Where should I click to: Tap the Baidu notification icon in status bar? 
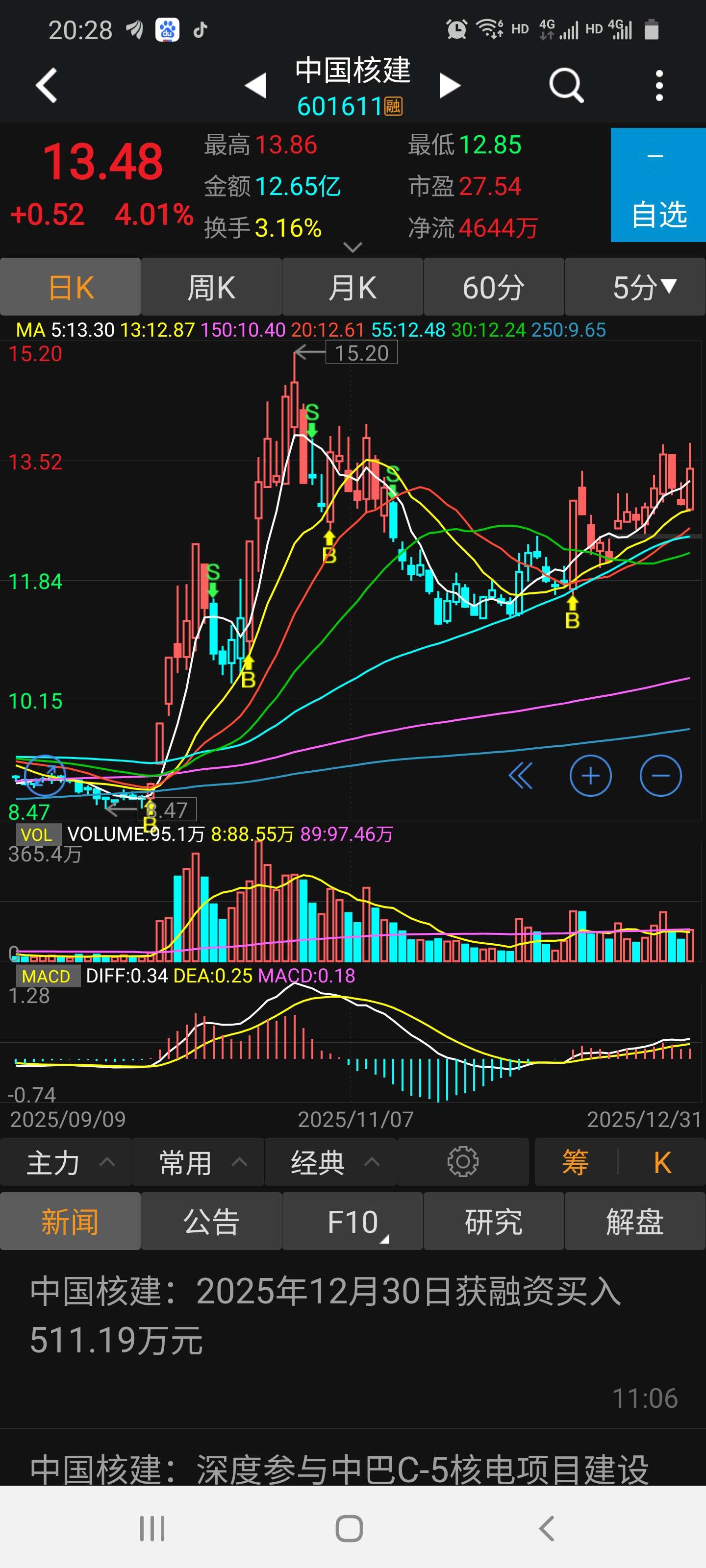click(x=167, y=29)
